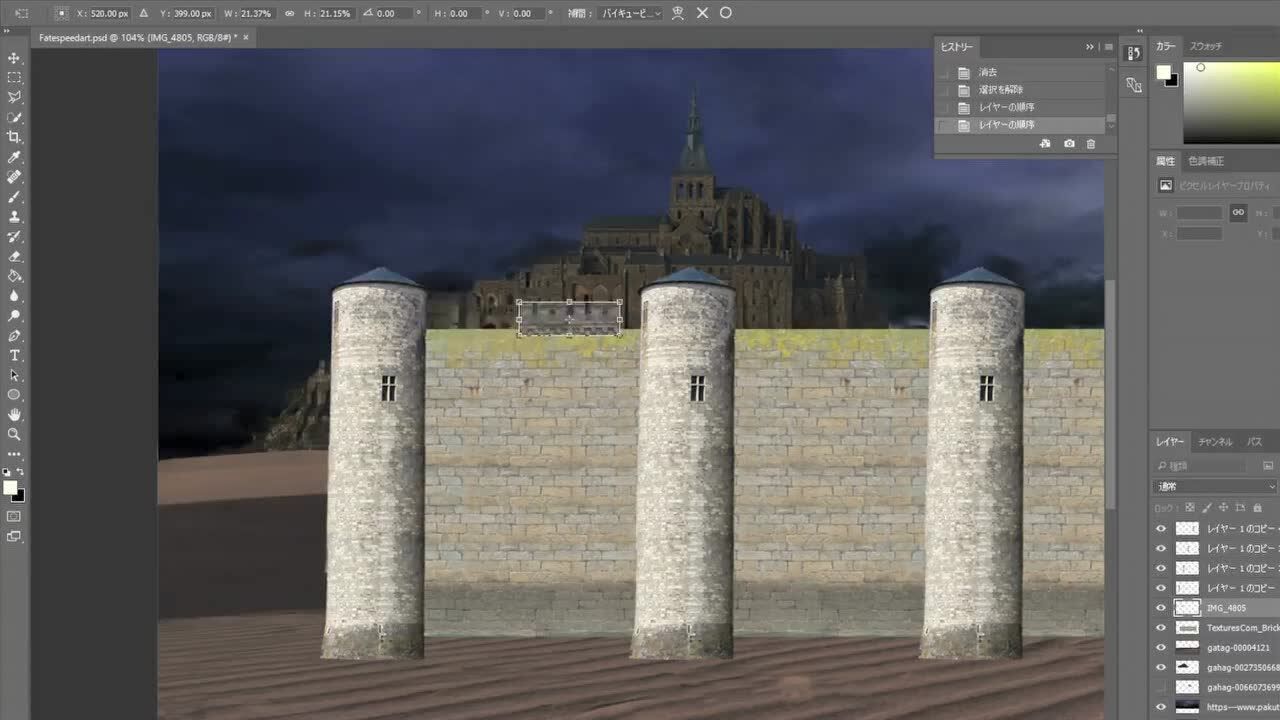Select the Pen tool
The width and height of the screenshot is (1280, 720).
coord(14,335)
